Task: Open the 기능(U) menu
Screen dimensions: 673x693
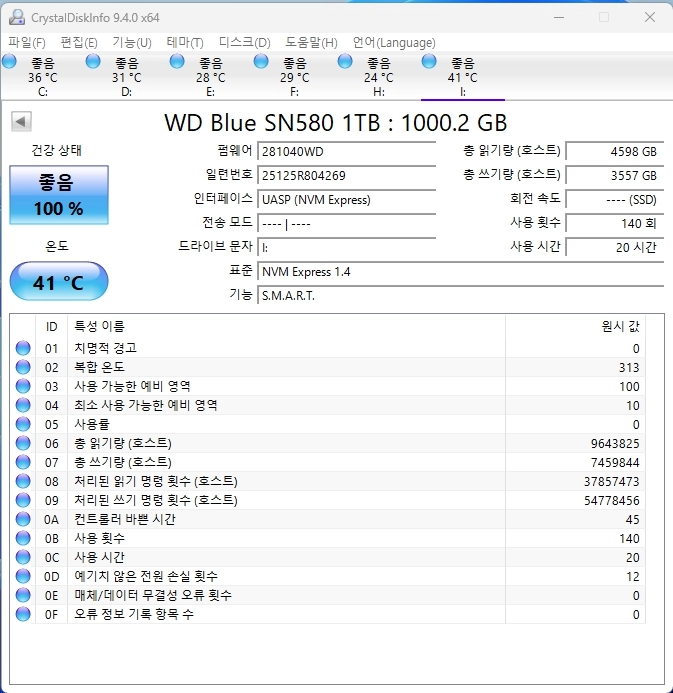Action: pyautogui.click(x=132, y=42)
